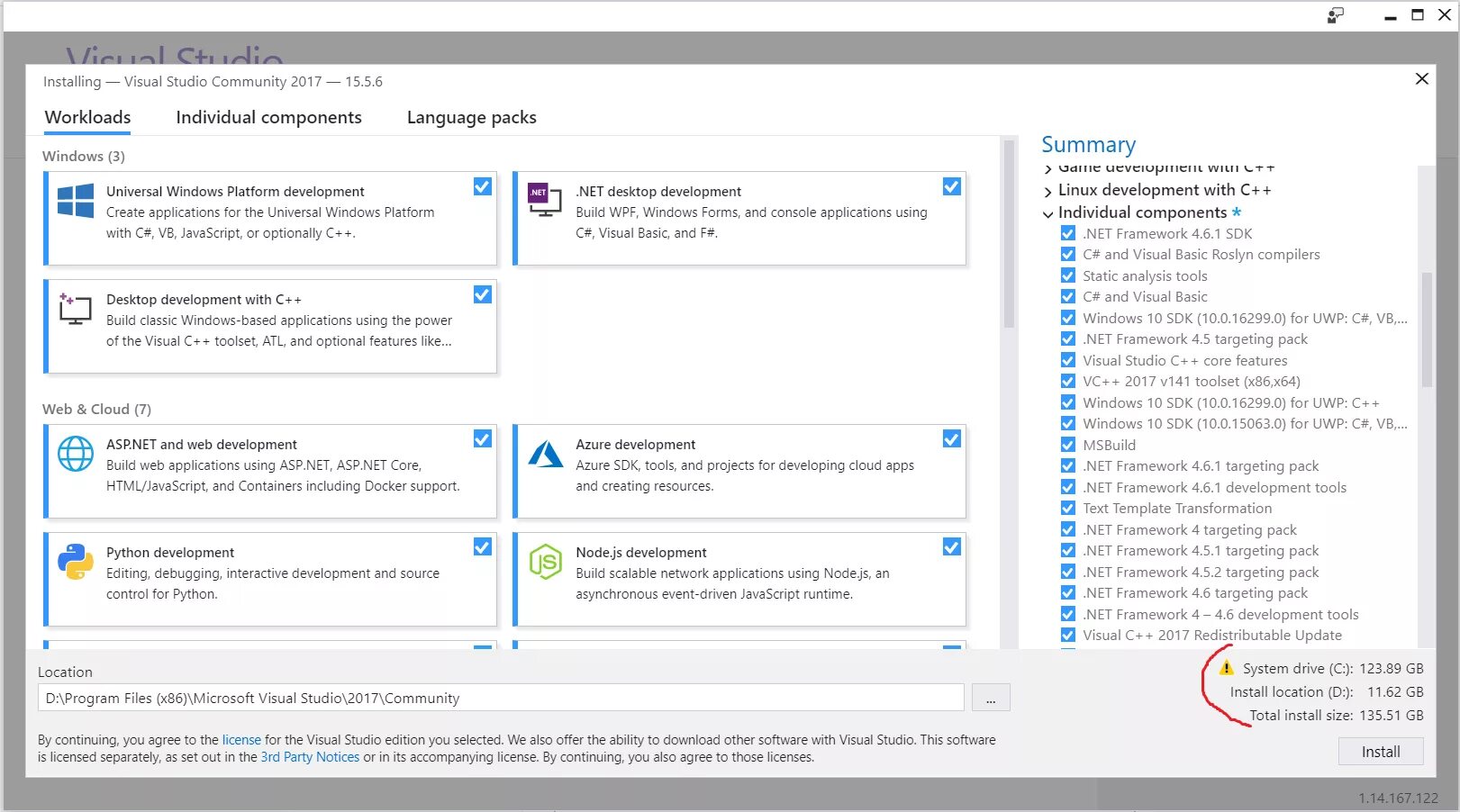Image resolution: width=1460 pixels, height=812 pixels.
Task: Click the Desktop development with C++ icon
Action: click(76, 308)
